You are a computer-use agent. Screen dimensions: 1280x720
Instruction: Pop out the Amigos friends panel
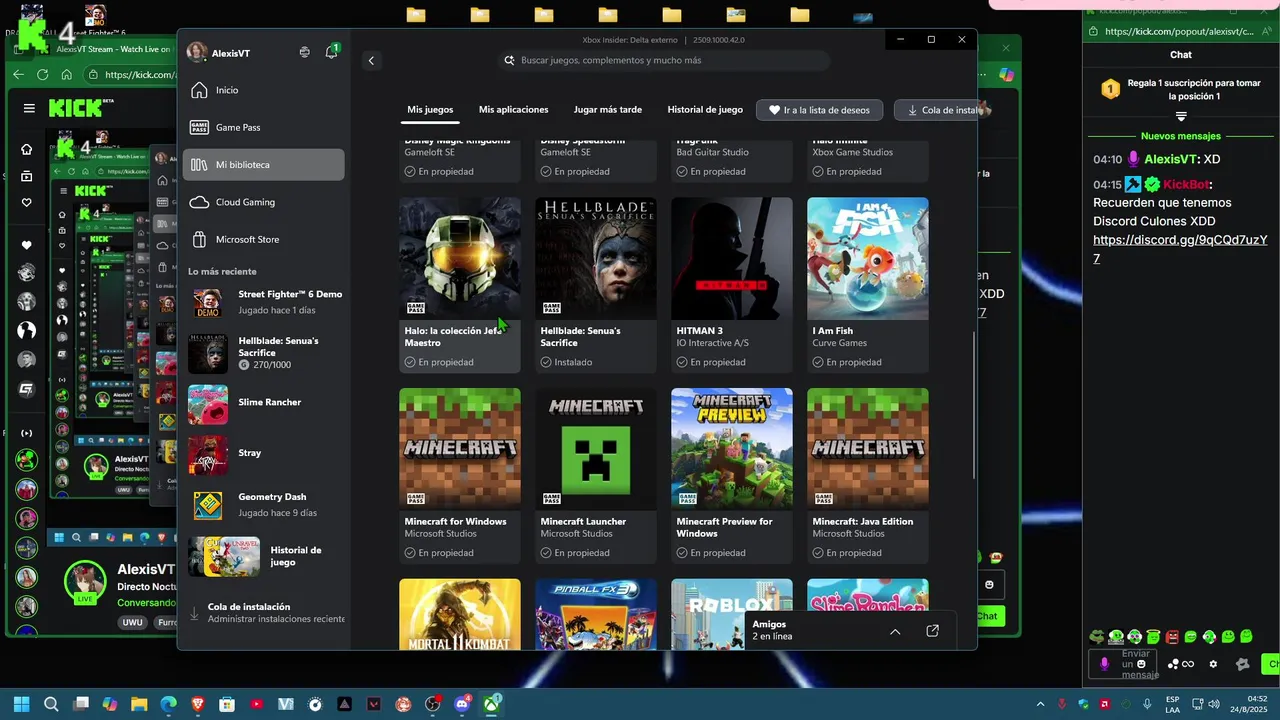(x=932, y=631)
